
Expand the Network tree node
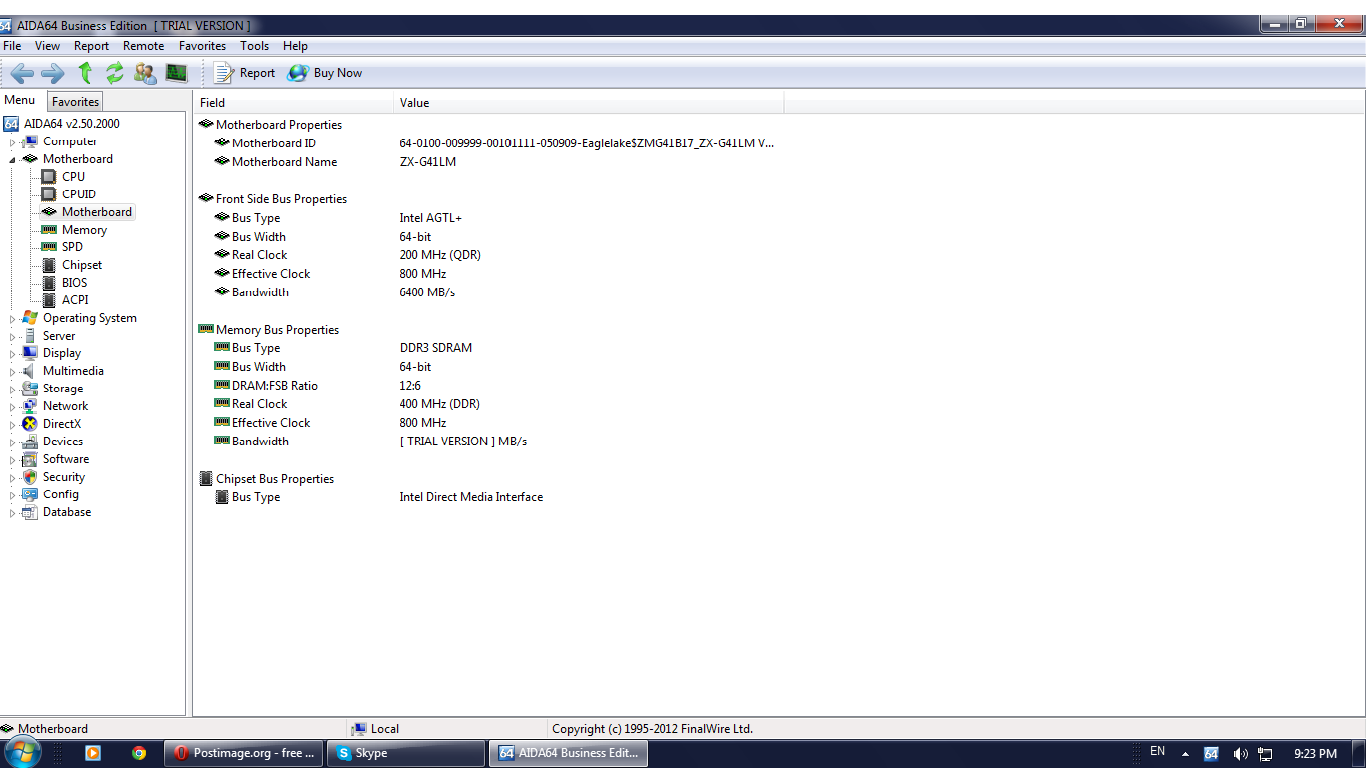click(13, 406)
